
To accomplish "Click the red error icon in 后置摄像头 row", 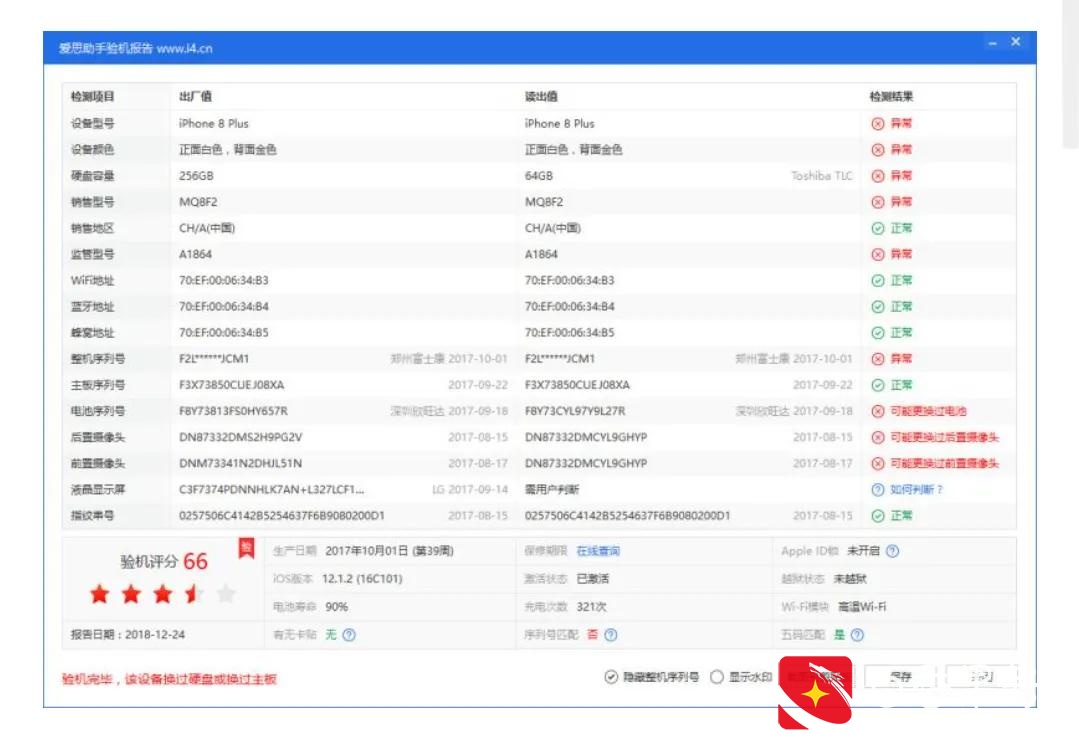I will pos(877,437).
